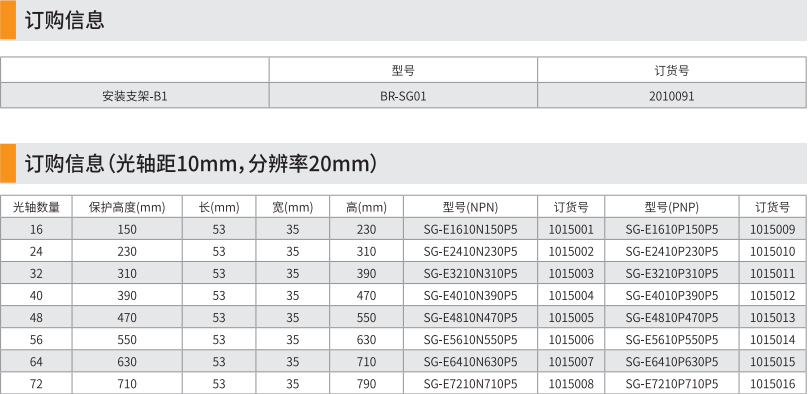Click axis count 40 cell
Viewport: 808px width, 394px height.
(36, 296)
